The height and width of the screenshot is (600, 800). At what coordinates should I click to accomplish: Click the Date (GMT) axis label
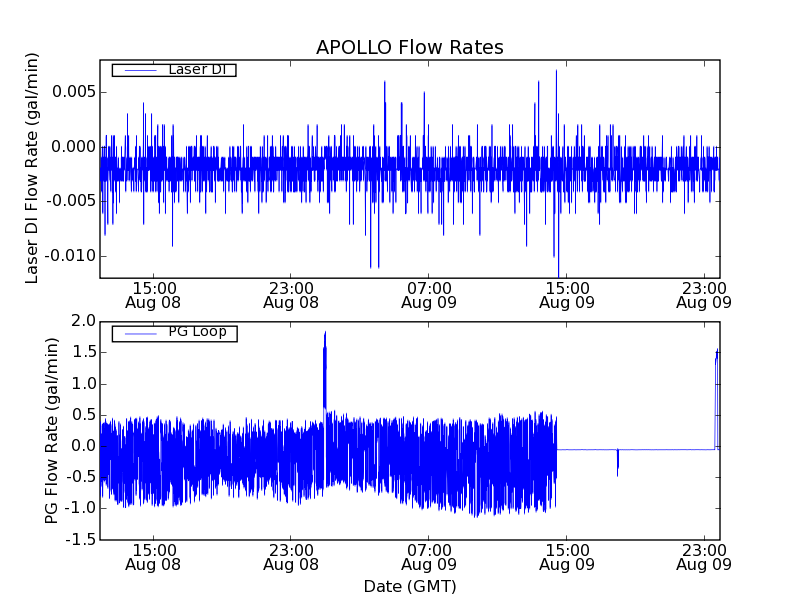pos(410,586)
